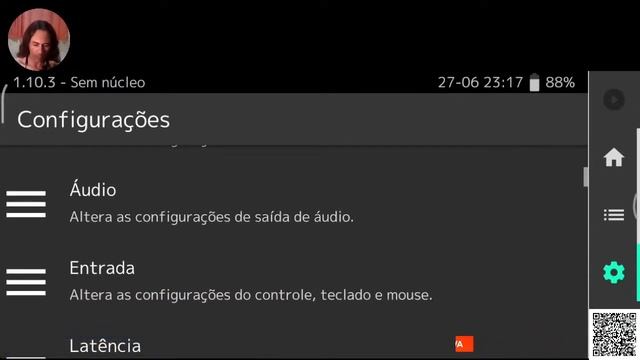Click the Configurações header title

tap(93, 120)
